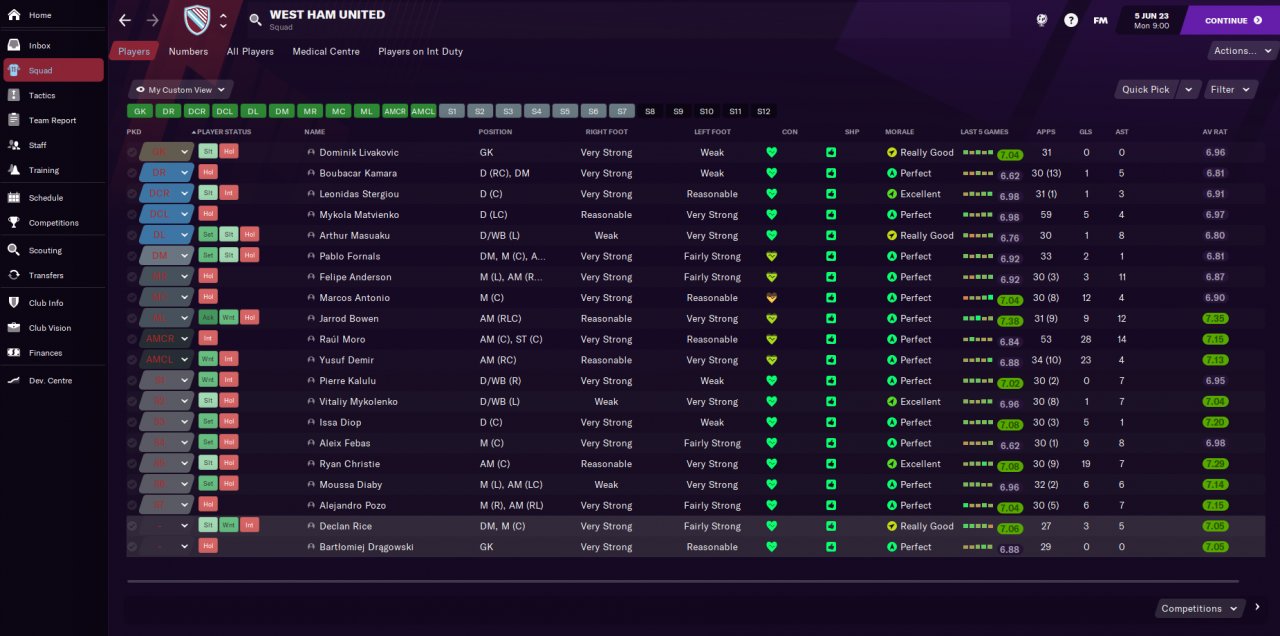This screenshot has height=636, width=1280.
Task: Switch to the Players tab
Action: (134, 51)
